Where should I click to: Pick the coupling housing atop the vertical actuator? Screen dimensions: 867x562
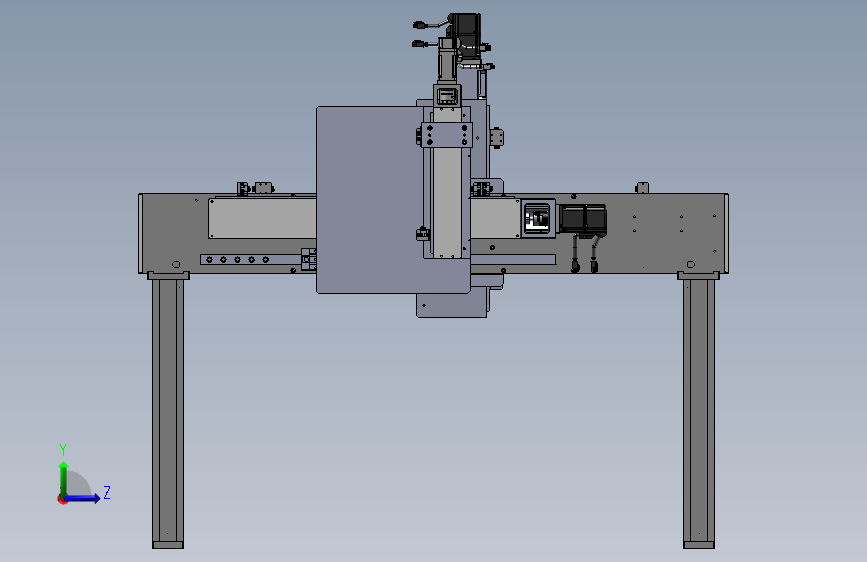point(447,96)
